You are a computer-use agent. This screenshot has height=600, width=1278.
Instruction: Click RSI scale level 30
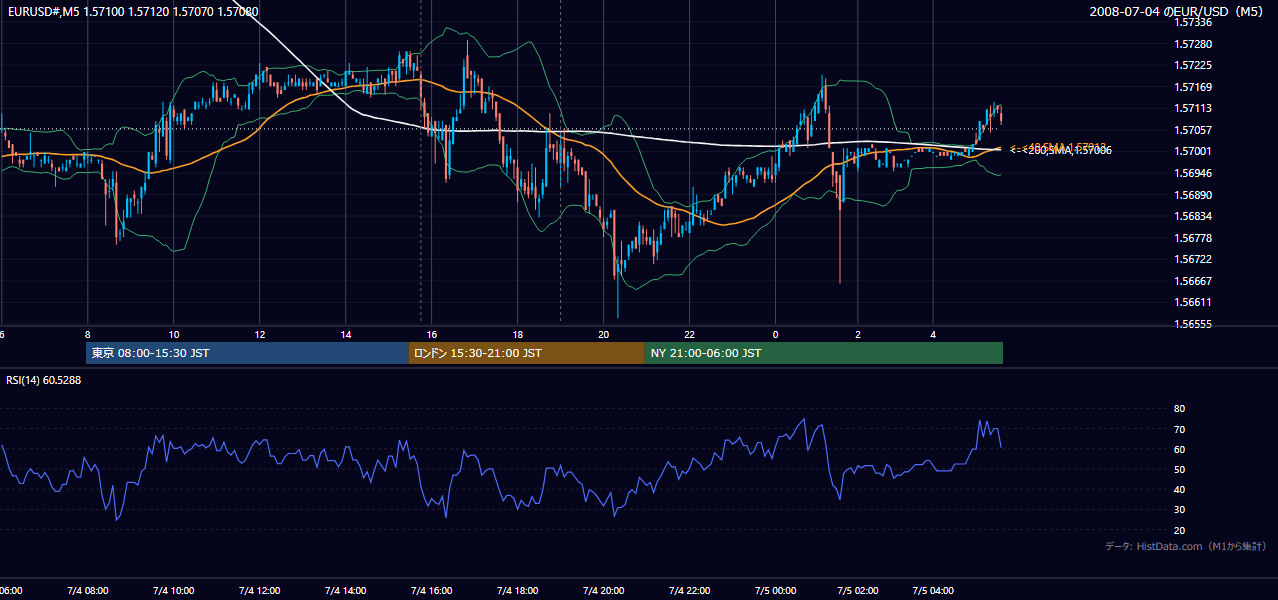pyautogui.click(x=1179, y=510)
